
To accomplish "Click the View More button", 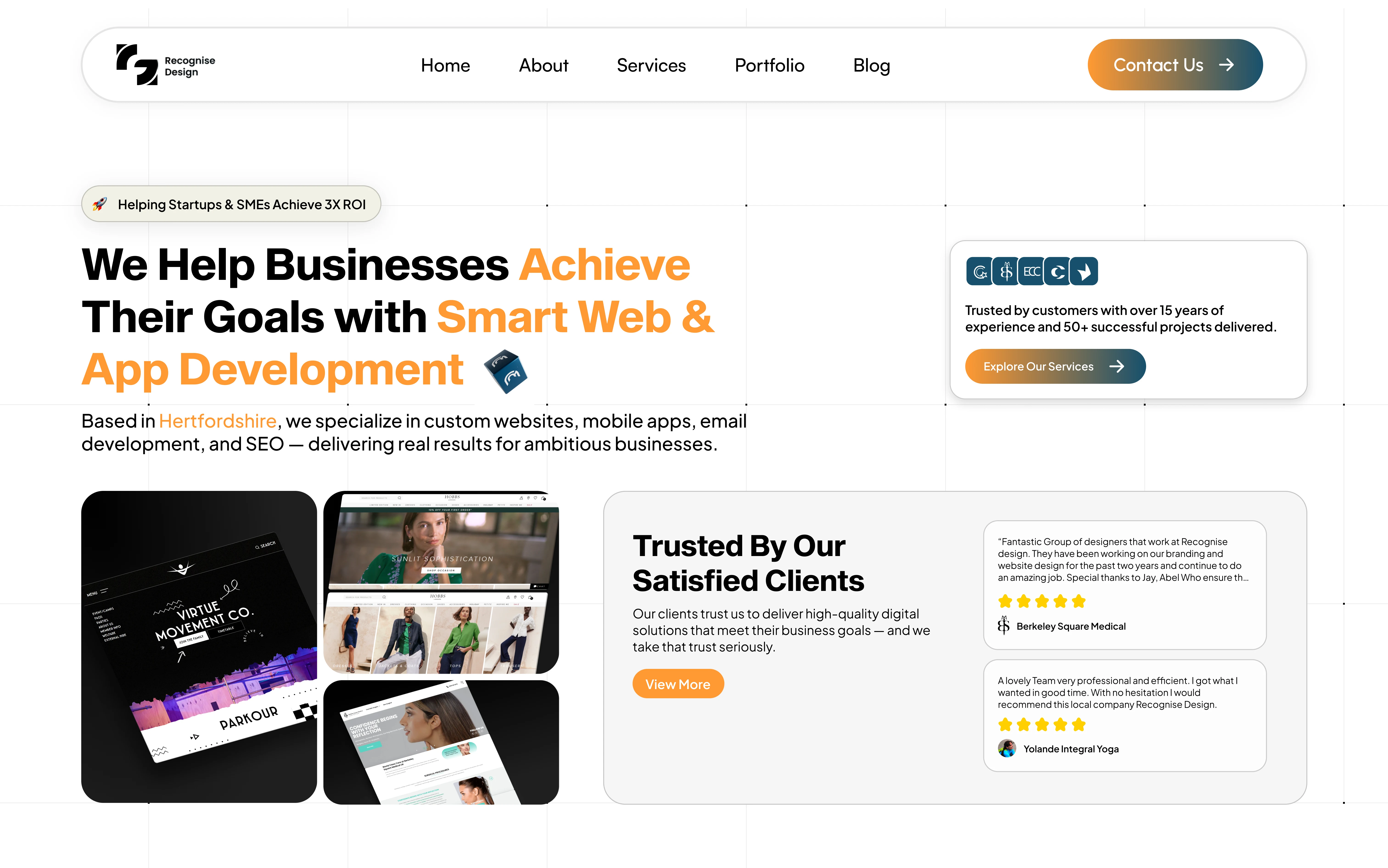I will [x=678, y=684].
